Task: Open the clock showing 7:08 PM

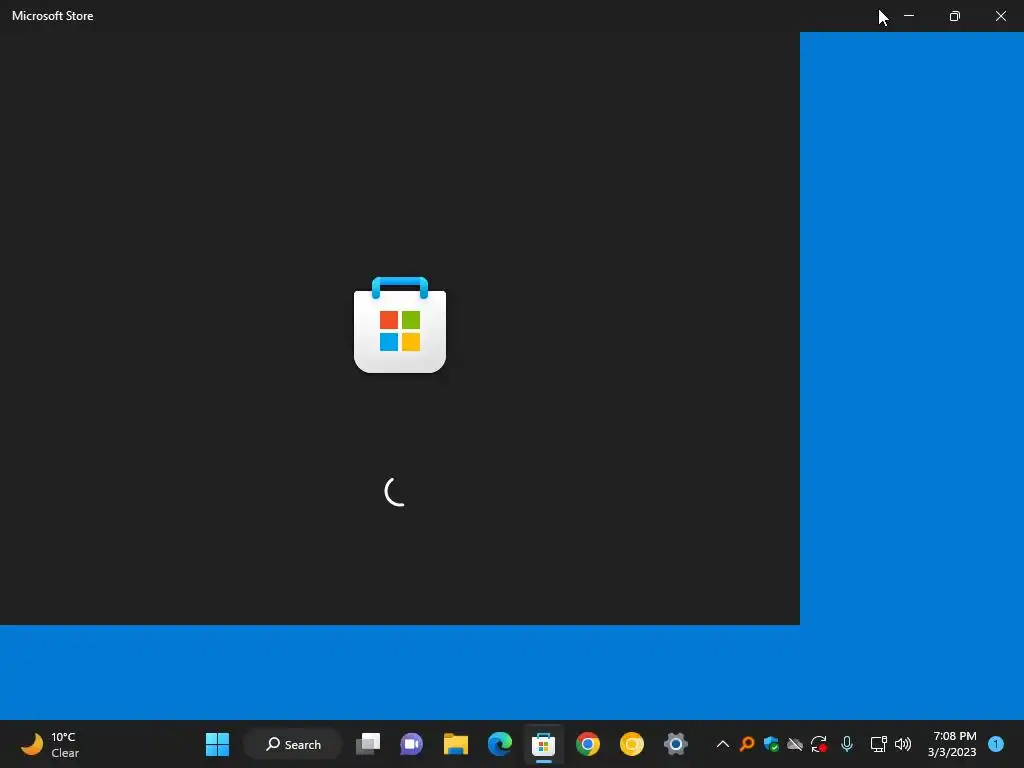Action: (x=952, y=744)
